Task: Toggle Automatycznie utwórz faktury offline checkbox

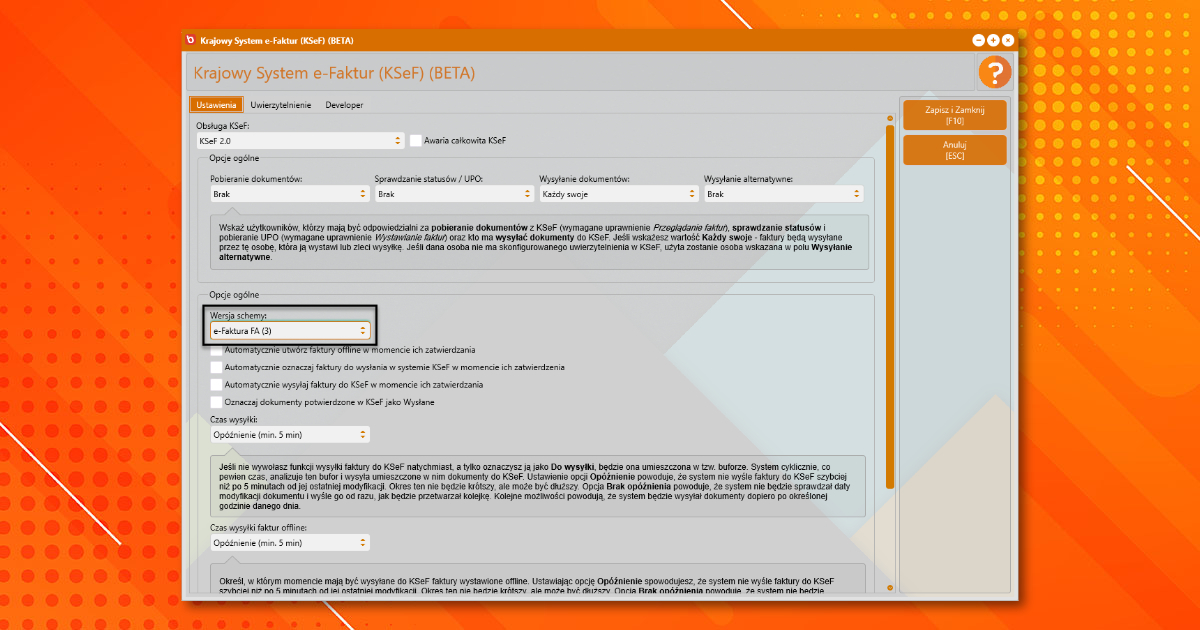Action: click(217, 350)
